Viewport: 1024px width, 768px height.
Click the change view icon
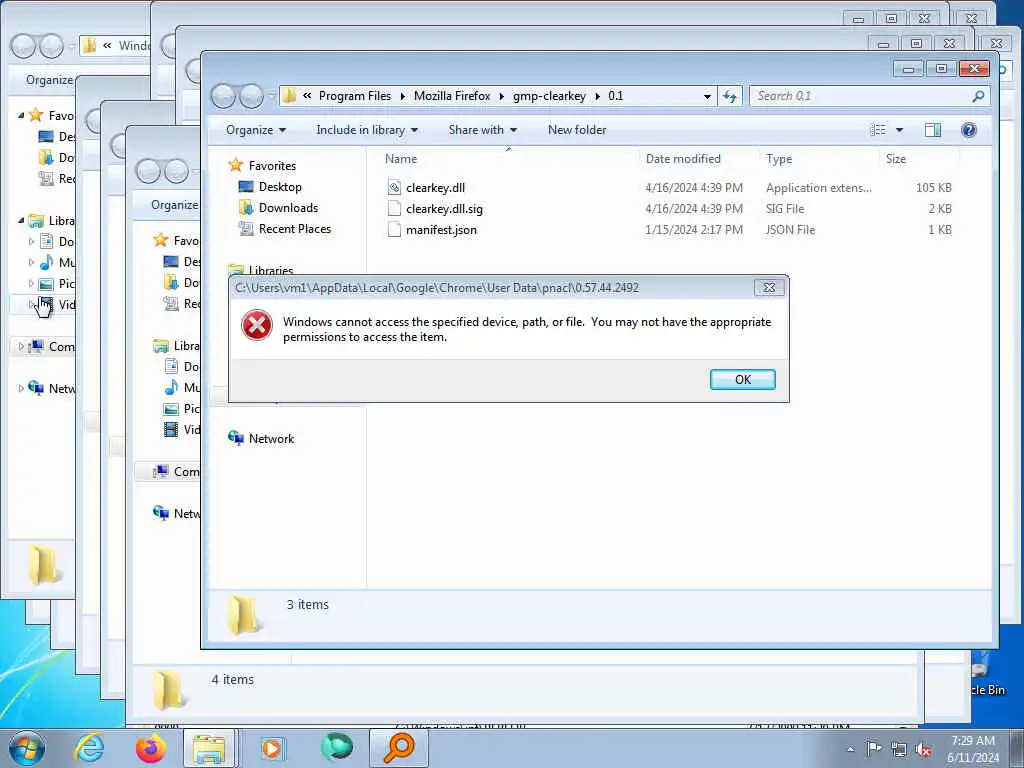(x=878, y=130)
